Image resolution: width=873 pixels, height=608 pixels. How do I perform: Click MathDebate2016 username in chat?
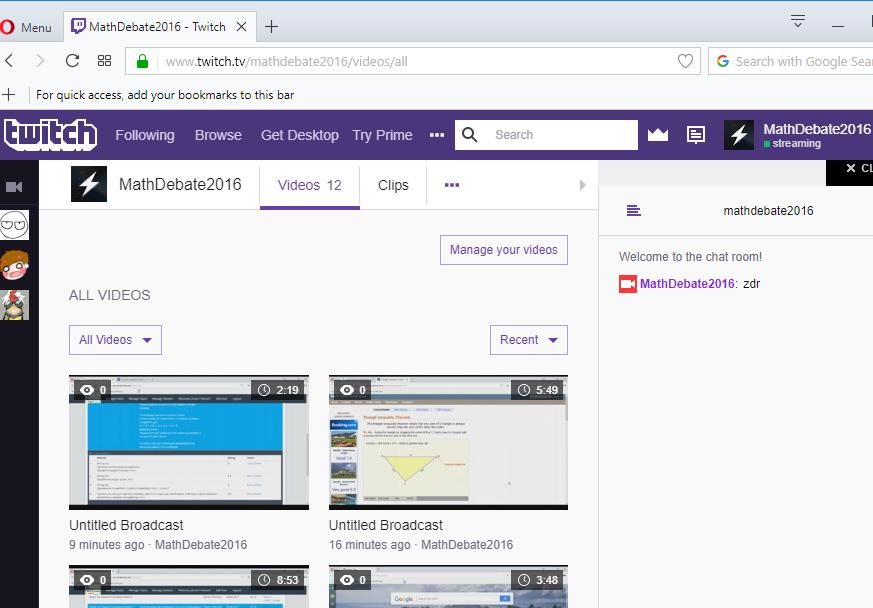point(687,284)
